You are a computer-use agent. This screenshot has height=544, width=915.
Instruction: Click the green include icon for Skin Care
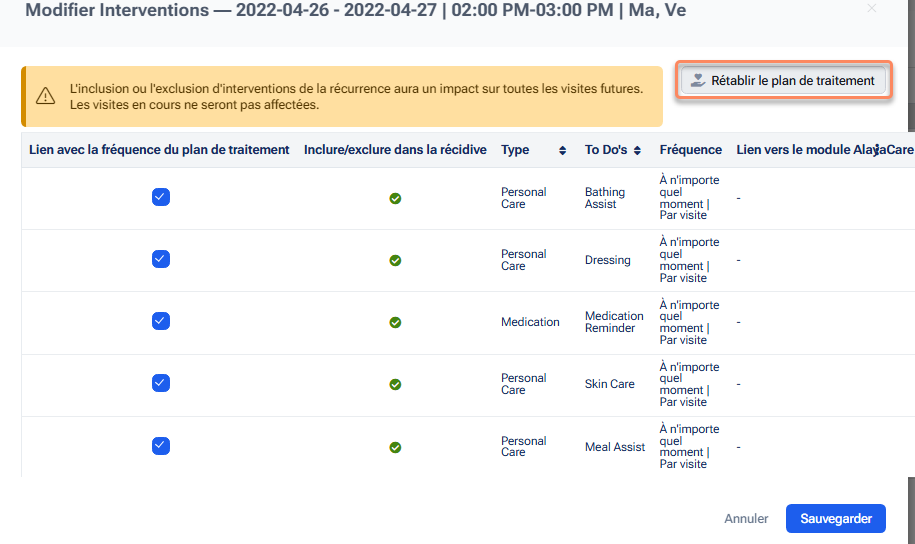[395, 384]
